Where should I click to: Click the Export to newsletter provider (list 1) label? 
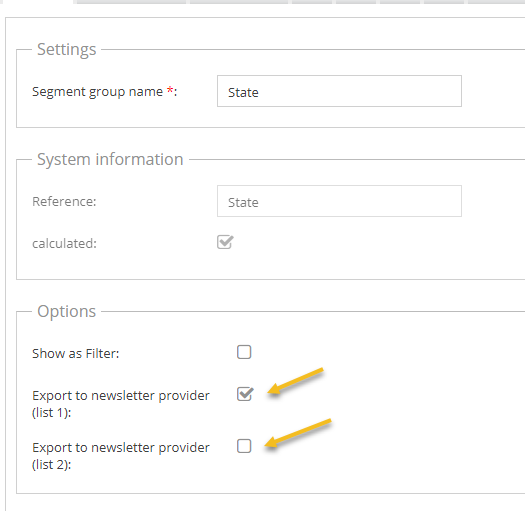click(121, 404)
